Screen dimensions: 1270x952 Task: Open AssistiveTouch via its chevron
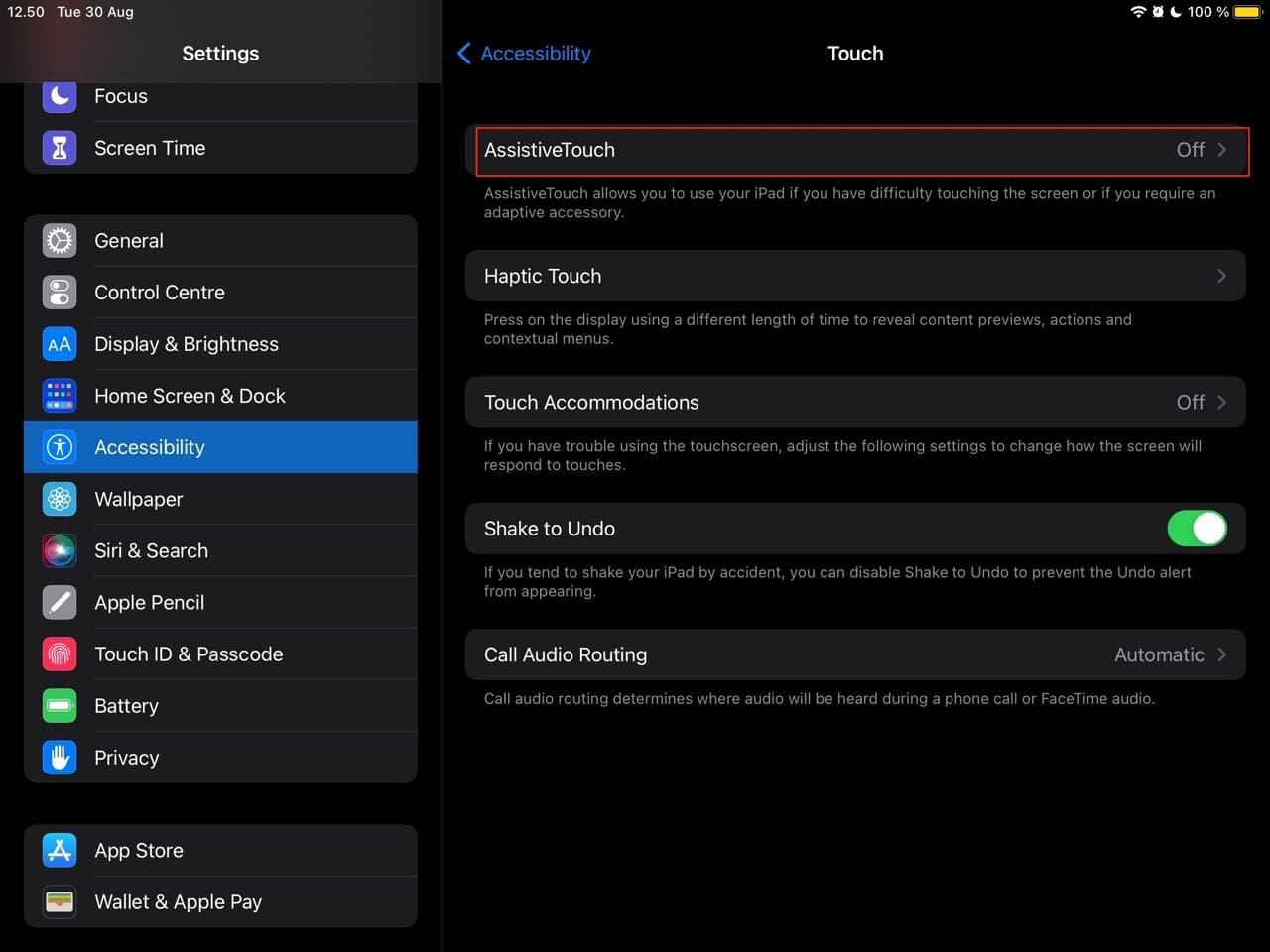1222,150
